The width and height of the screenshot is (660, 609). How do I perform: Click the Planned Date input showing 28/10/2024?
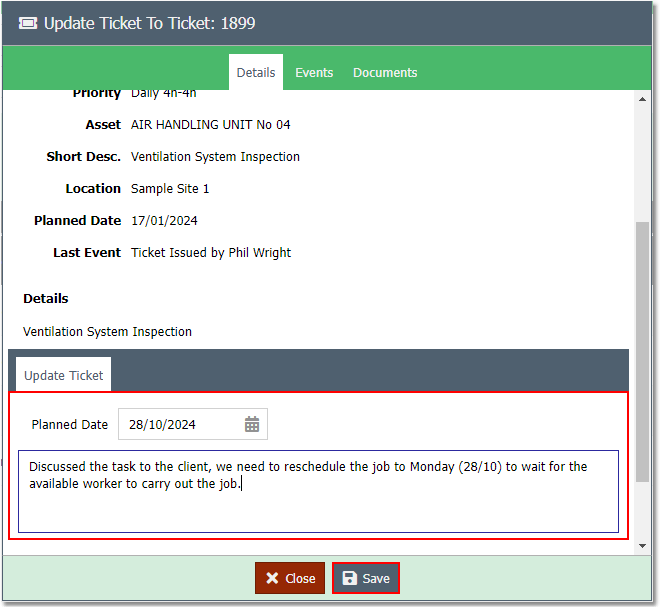click(x=192, y=424)
